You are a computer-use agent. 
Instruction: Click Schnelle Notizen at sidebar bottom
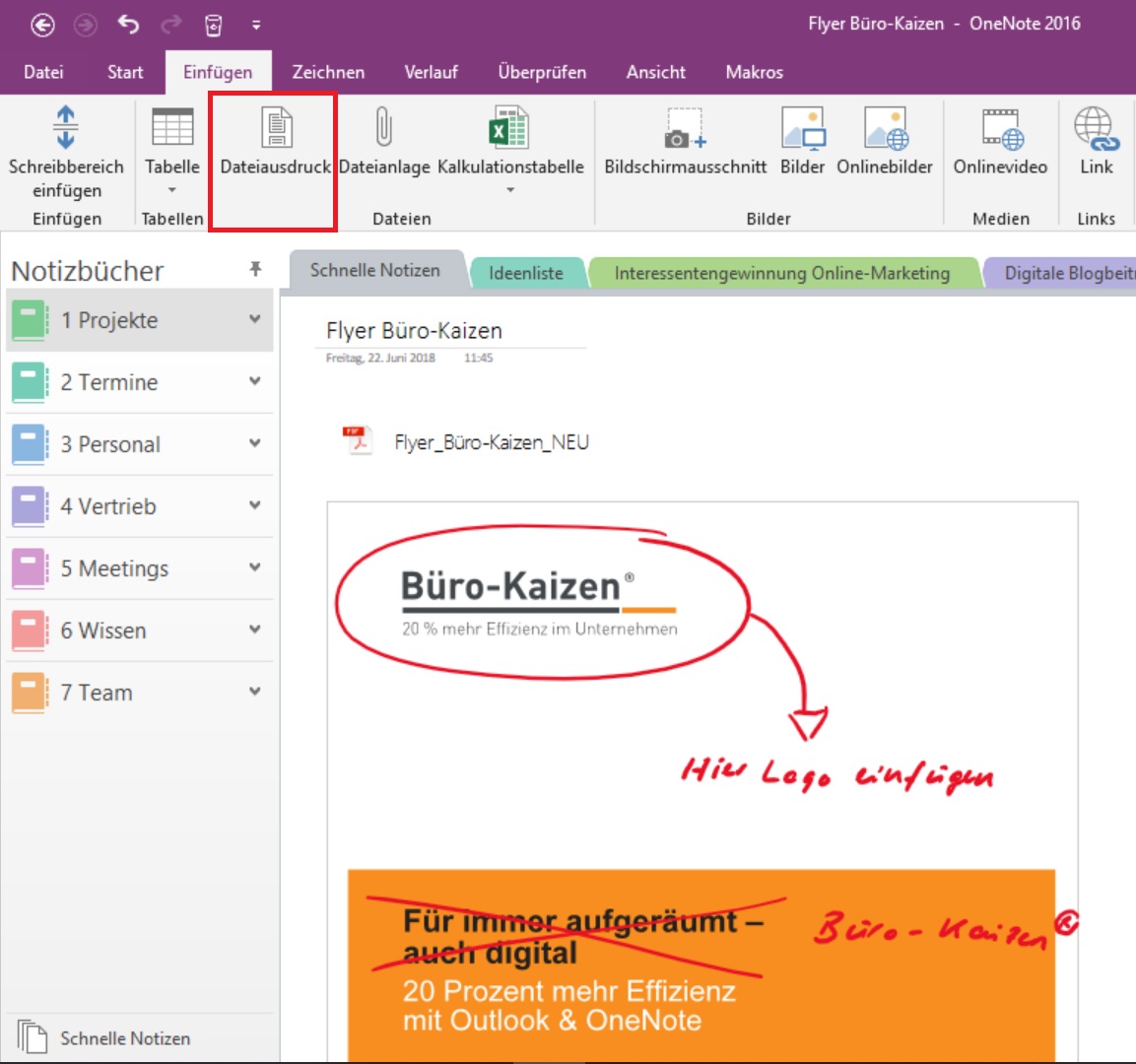124,1038
